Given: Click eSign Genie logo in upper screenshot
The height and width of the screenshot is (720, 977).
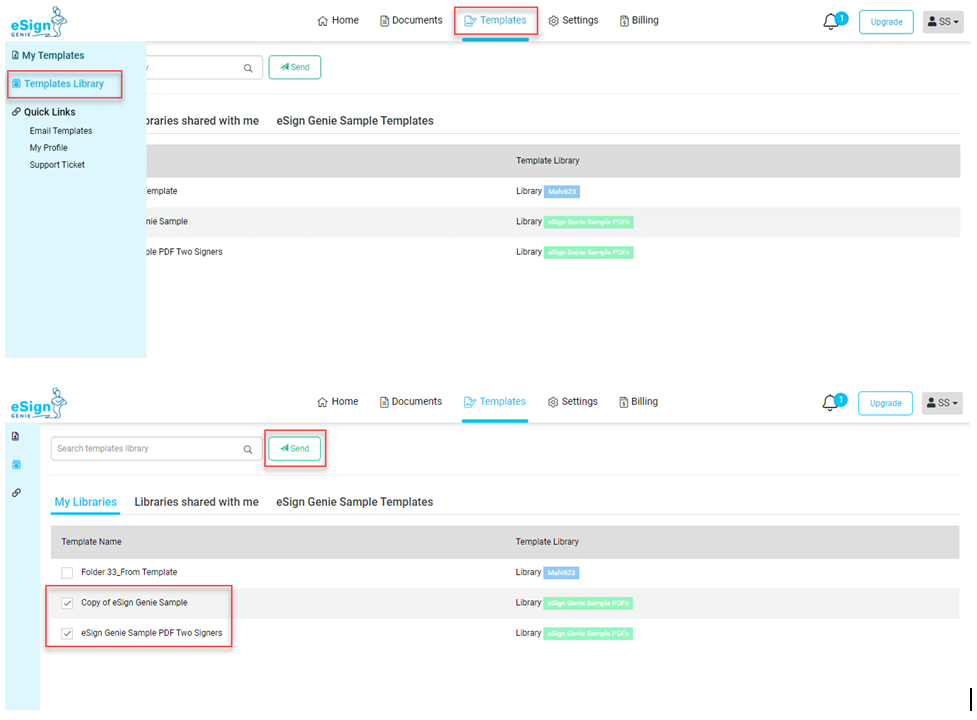Looking at the screenshot, I should (39, 22).
